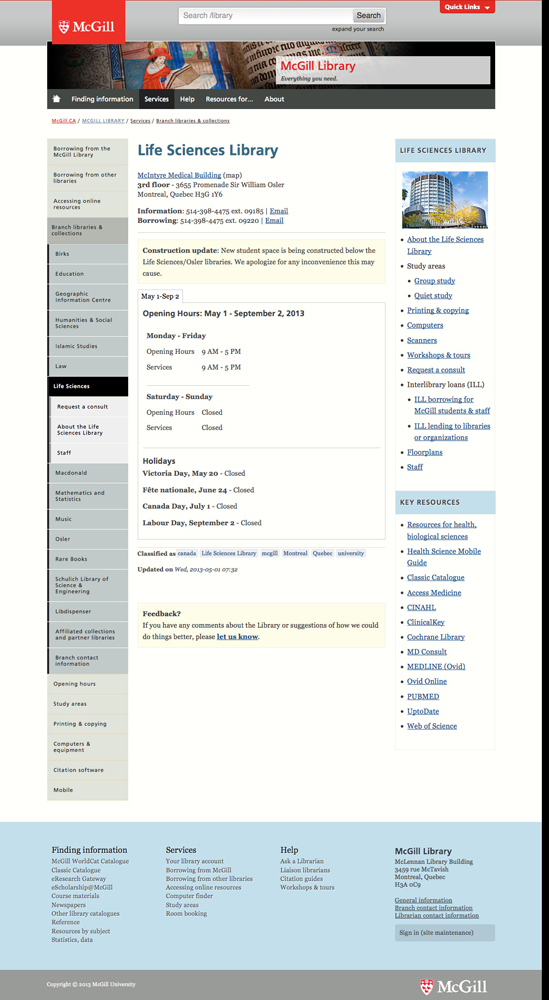Open the Resources for... menu
This screenshot has width=549, height=1000.
[229, 99]
